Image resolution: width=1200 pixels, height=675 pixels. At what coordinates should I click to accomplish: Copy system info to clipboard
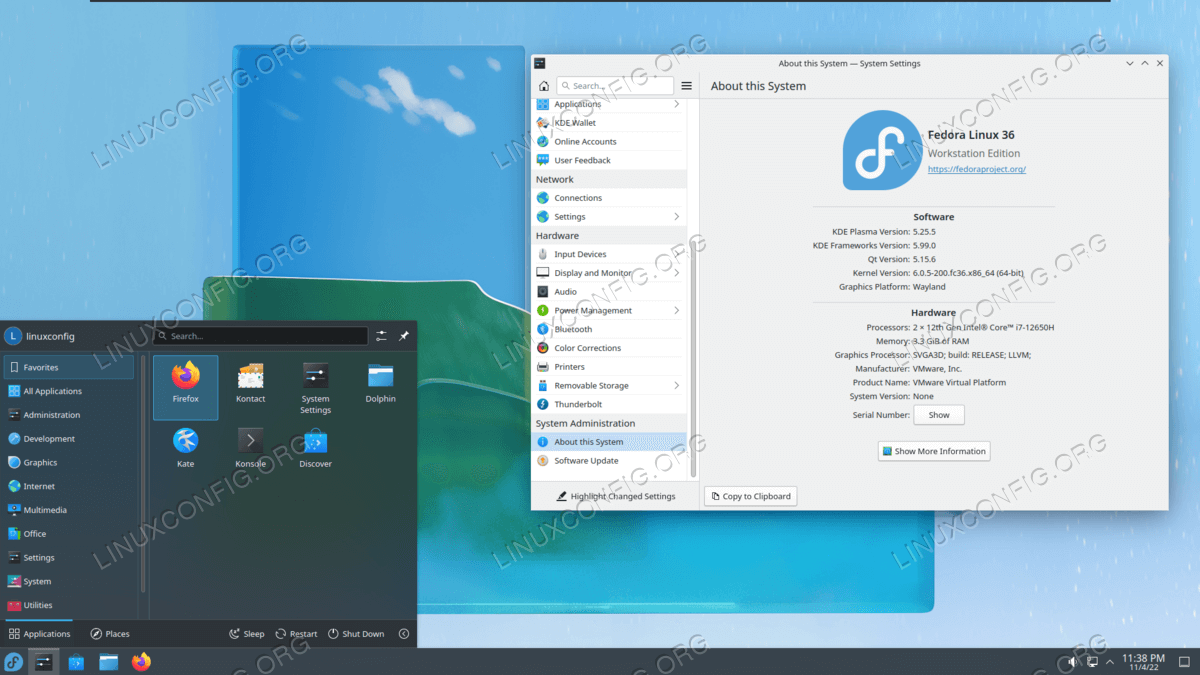coord(751,496)
